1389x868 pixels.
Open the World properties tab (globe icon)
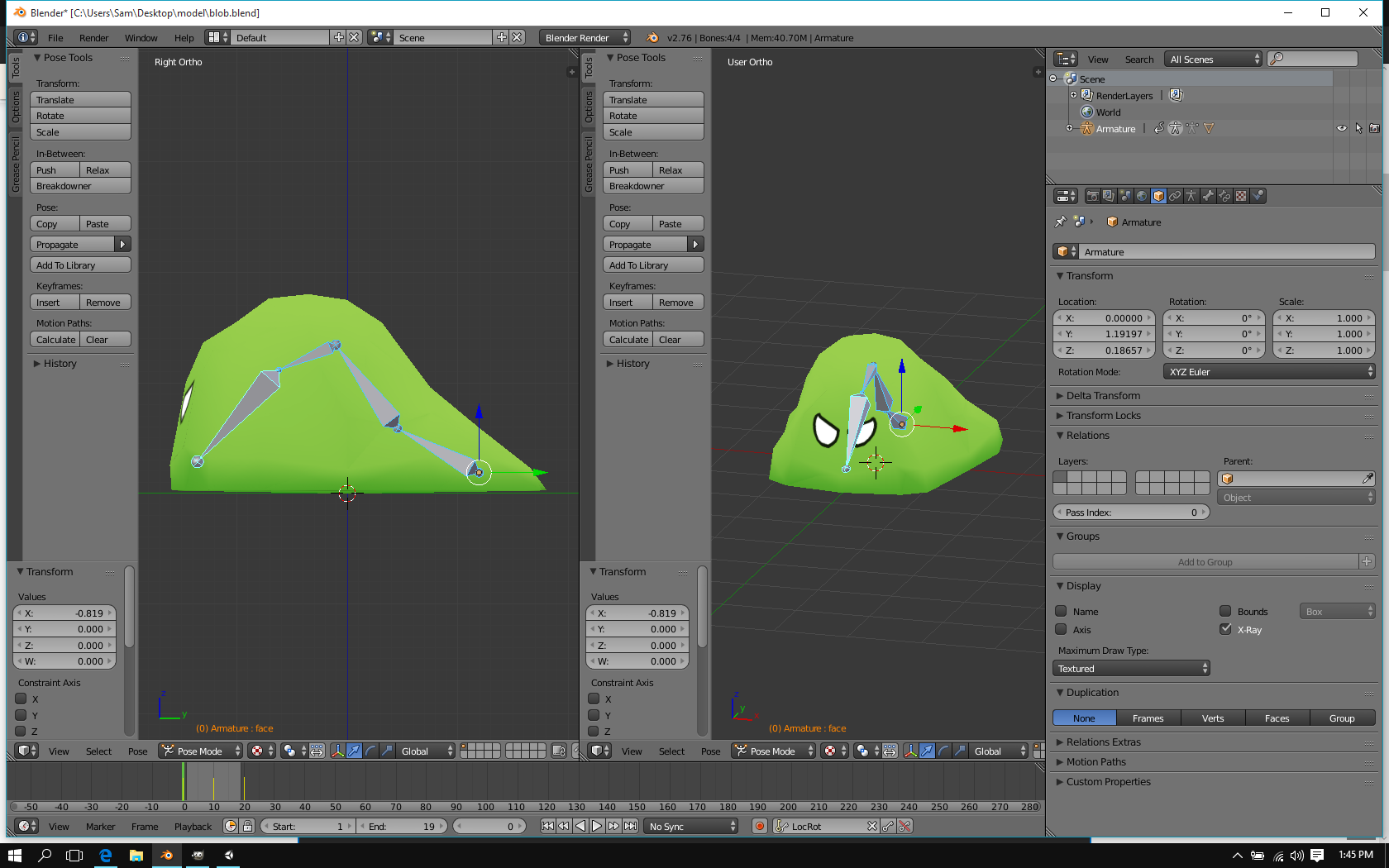pyautogui.click(x=1142, y=196)
